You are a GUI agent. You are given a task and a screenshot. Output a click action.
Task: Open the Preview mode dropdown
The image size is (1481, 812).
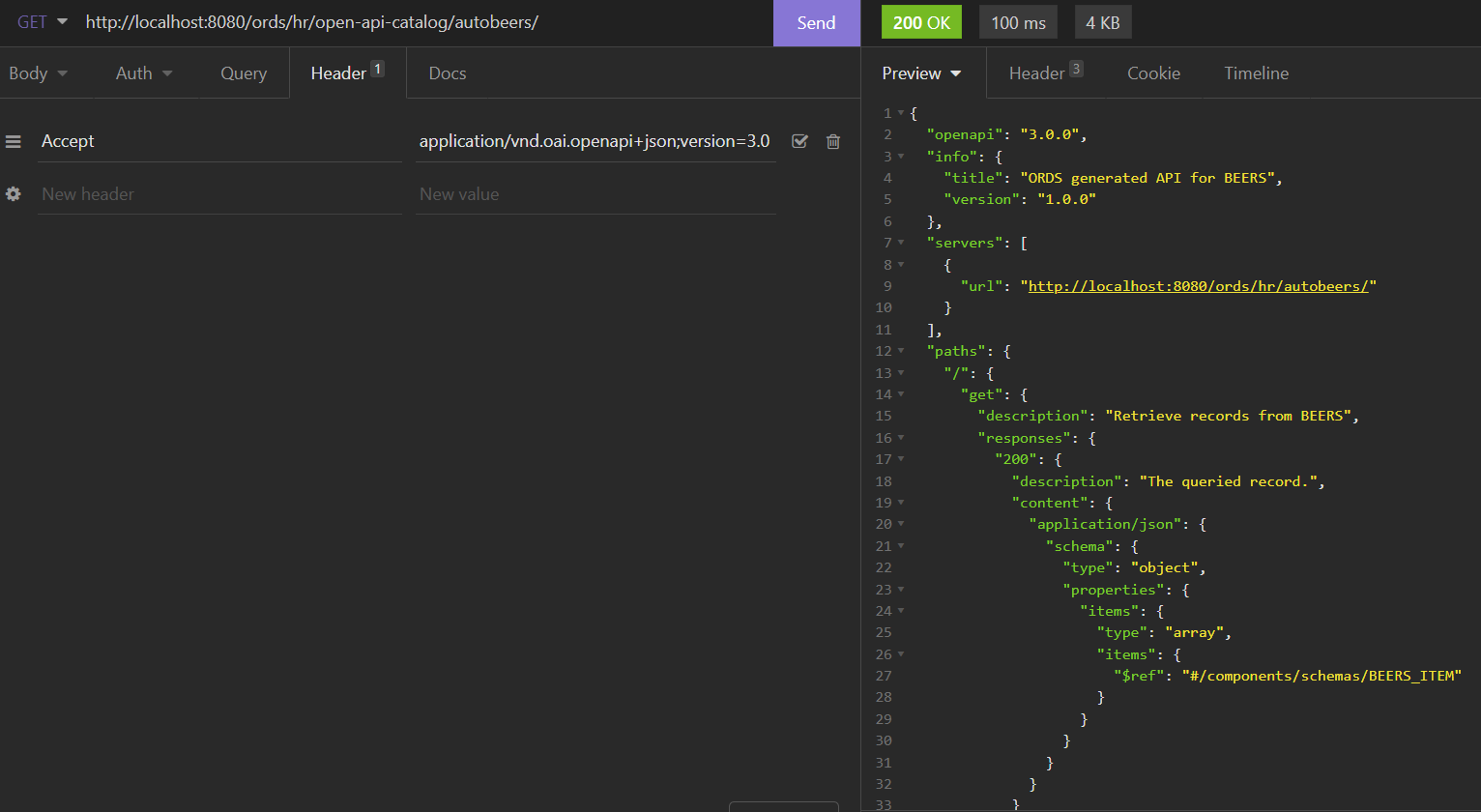pyautogui.click(x=922, y=73)
